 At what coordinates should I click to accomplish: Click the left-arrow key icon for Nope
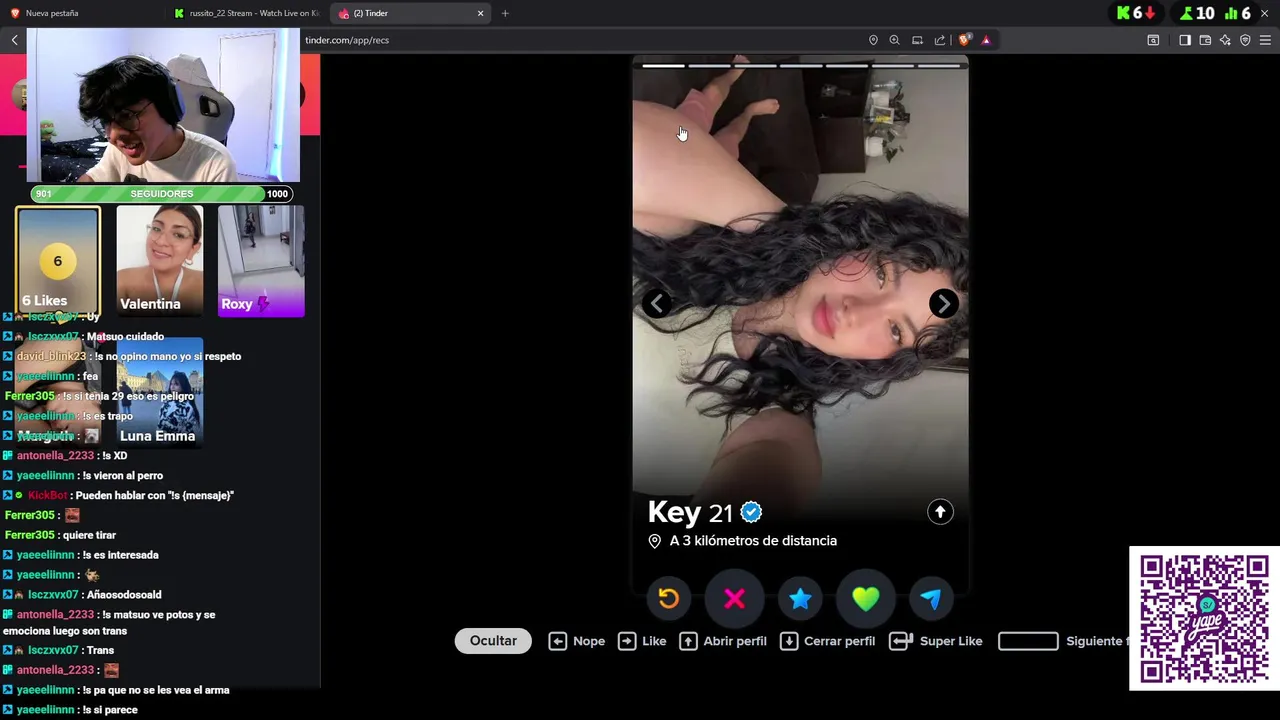pos(557,641)
